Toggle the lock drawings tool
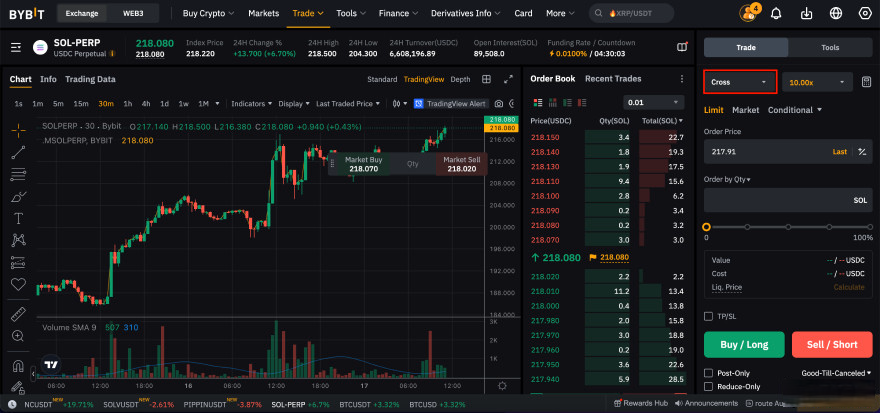The width and height of the screenshot is (880, 413). coord(18,387)
